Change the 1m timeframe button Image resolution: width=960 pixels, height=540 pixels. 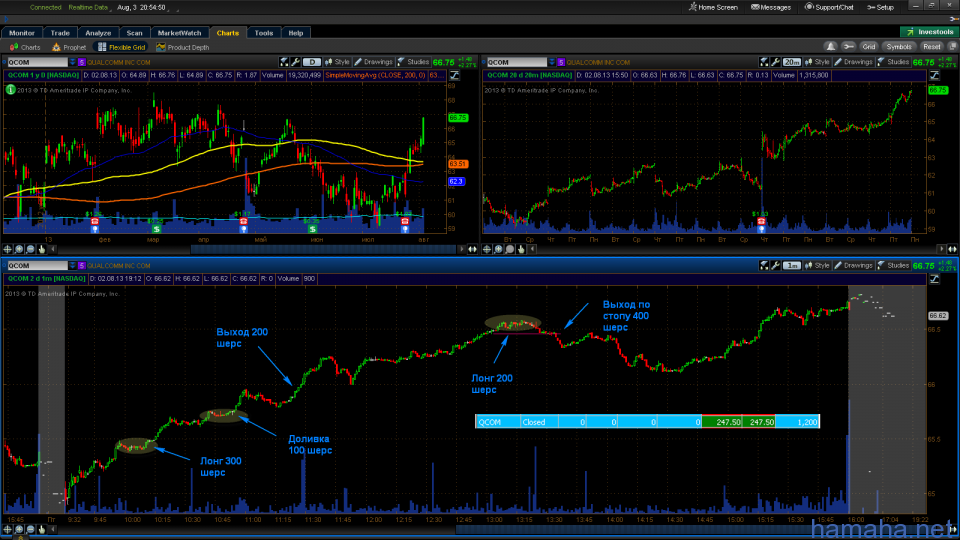pyautogui.click(x=792, y=266)
